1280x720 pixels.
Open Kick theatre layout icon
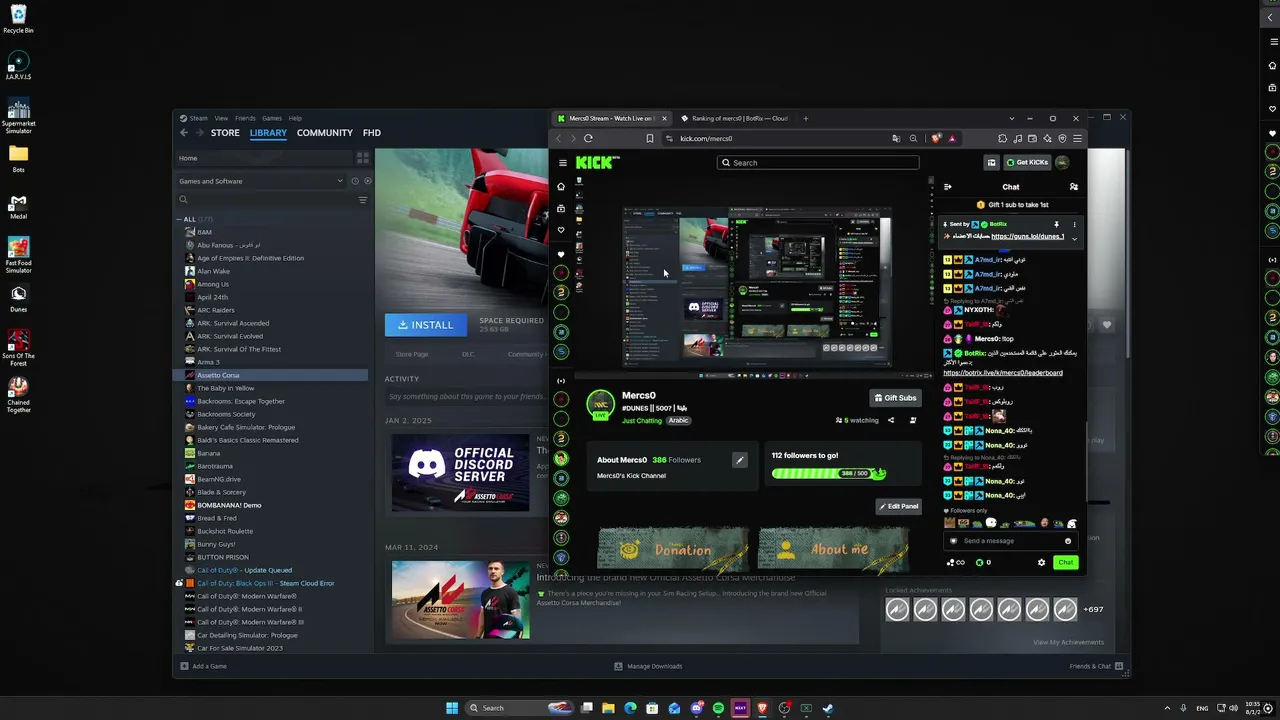991,163
